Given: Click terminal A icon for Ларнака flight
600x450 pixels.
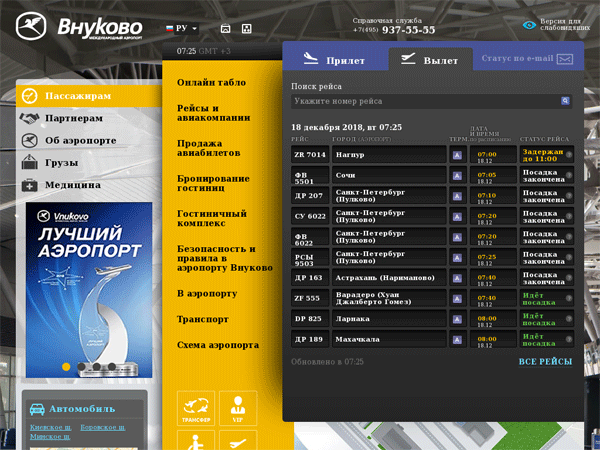Looking at the screenshot, I should [x=457, y=320].
